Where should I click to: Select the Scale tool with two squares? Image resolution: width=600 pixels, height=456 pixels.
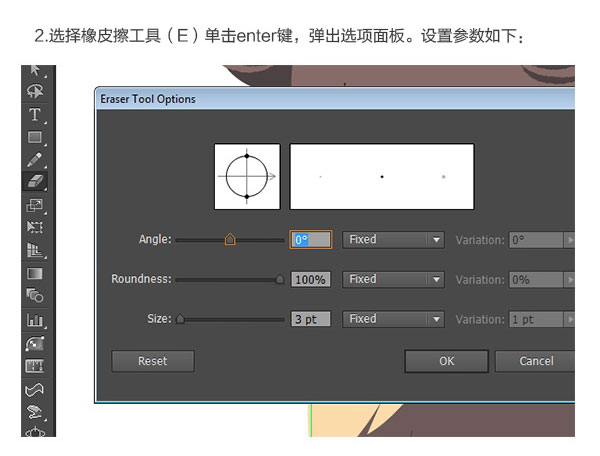coord(35,205)
